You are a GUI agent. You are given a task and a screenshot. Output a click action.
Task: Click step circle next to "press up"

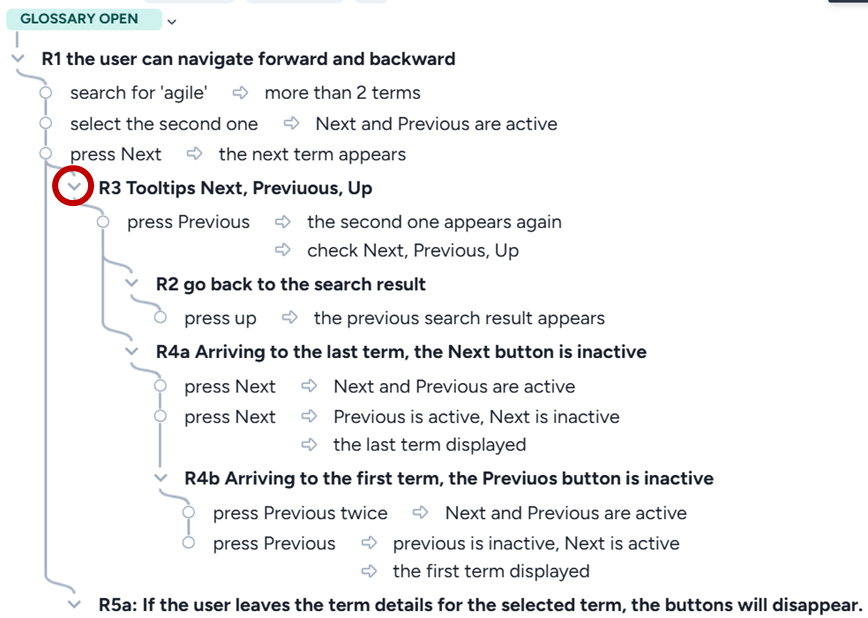[160, 318]
